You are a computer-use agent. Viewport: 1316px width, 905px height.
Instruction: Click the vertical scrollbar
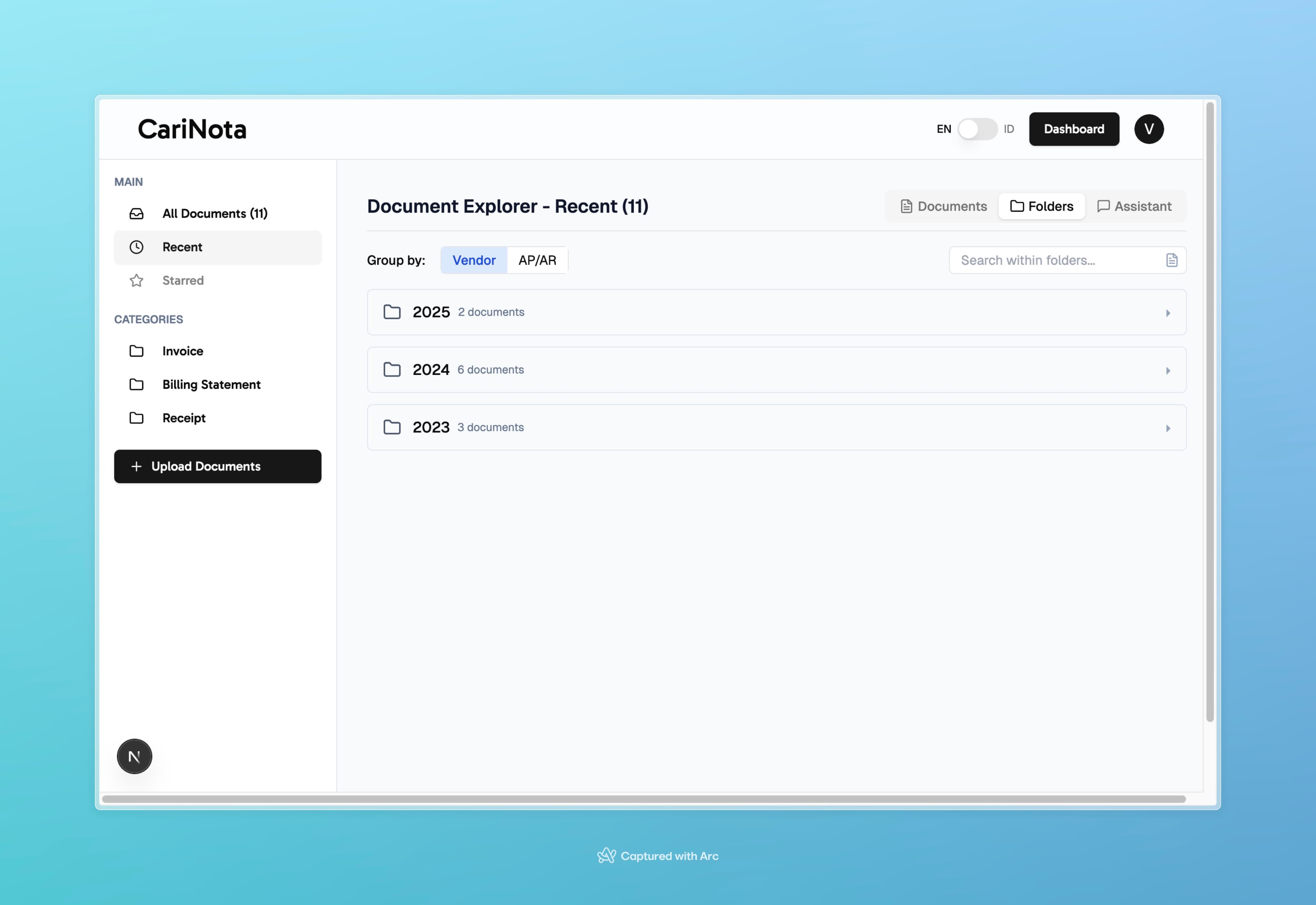click(1209, 412)
